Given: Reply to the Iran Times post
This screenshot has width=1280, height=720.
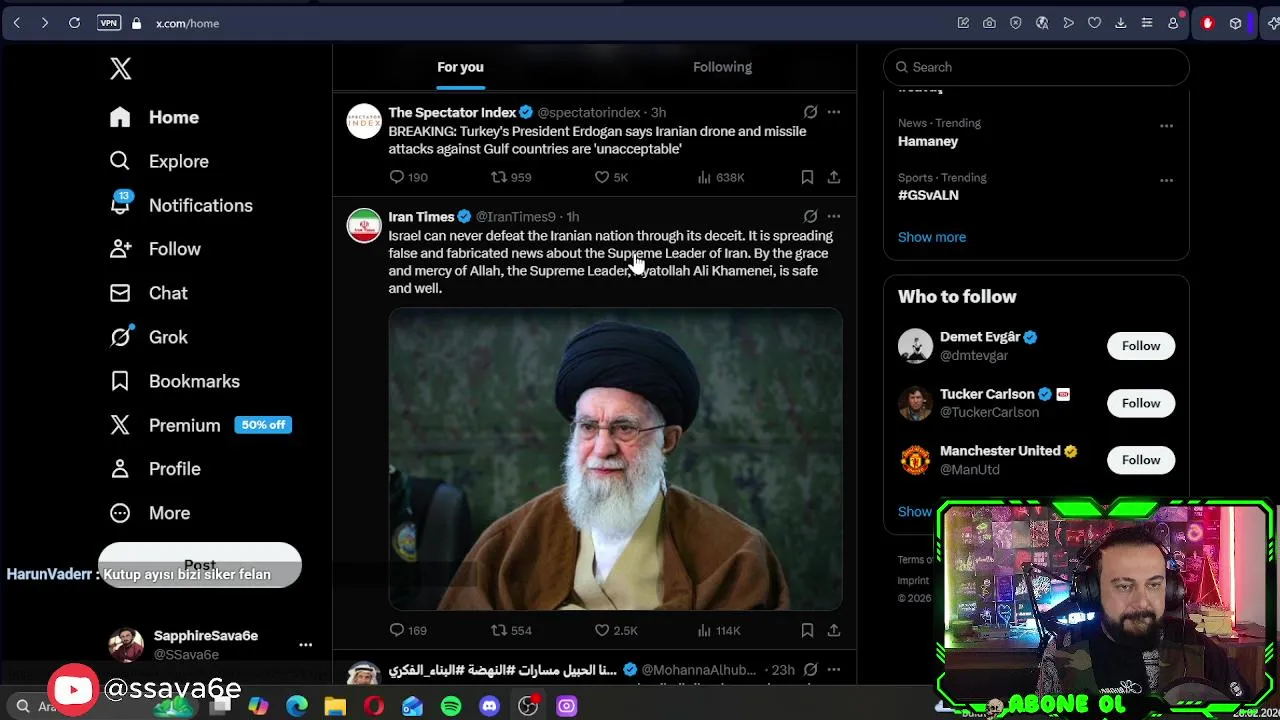Looking at the screenshot, I should (408, 630).
